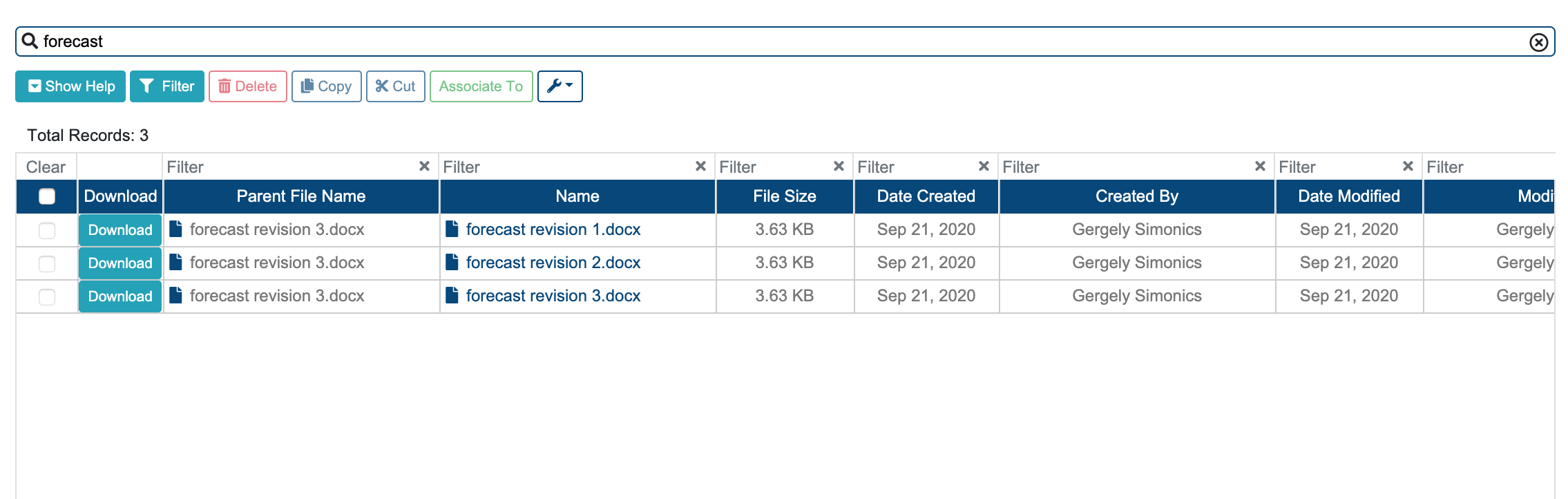Open the Filter button
The image size is (1568, 499).
point(167,86)
